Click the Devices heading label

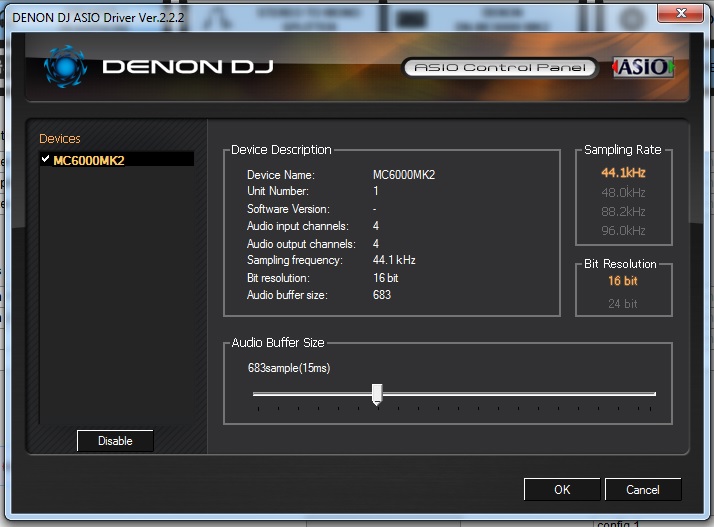(x=60, y=138)
